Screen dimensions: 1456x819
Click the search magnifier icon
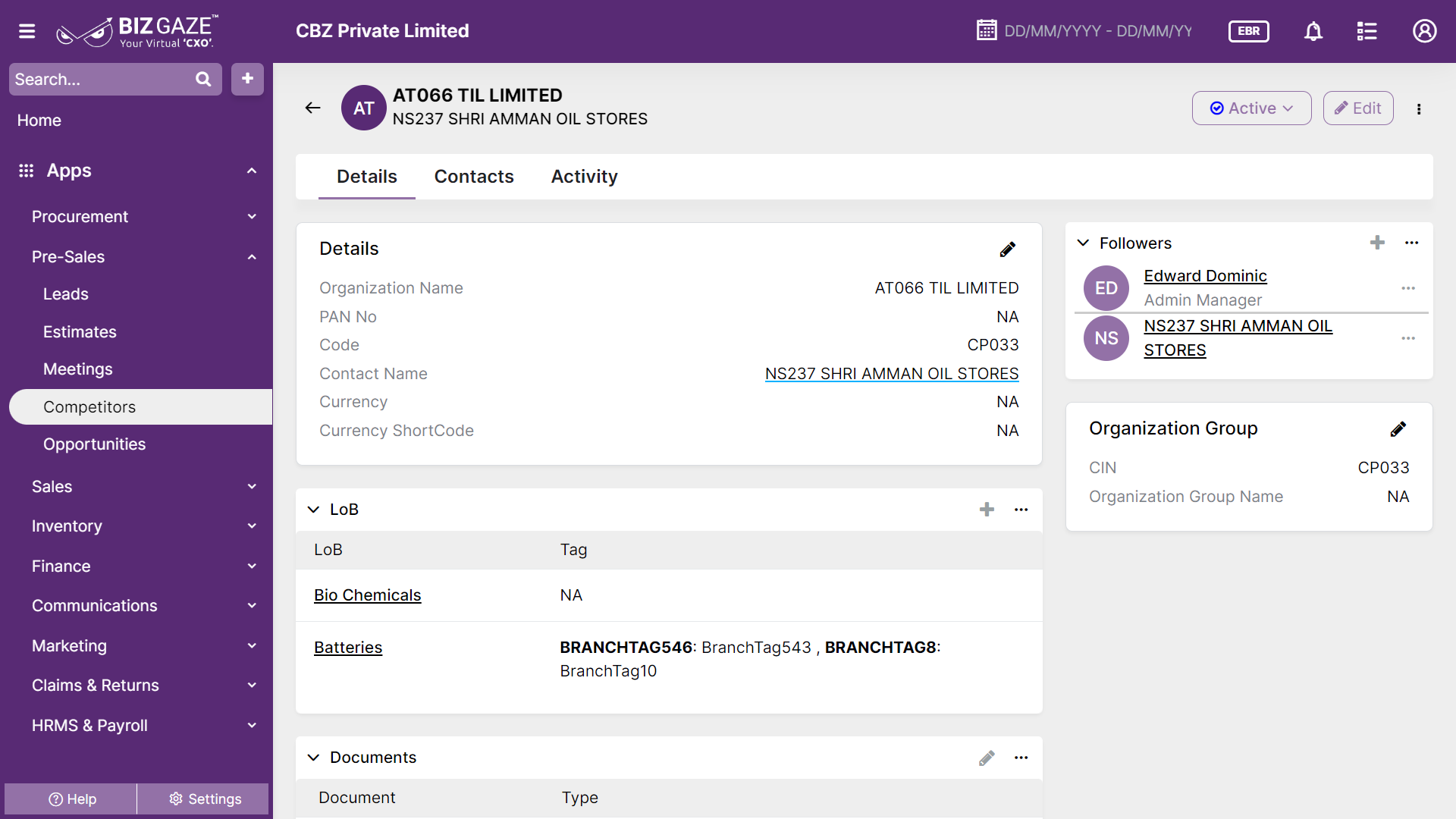[x=203, y=79]
